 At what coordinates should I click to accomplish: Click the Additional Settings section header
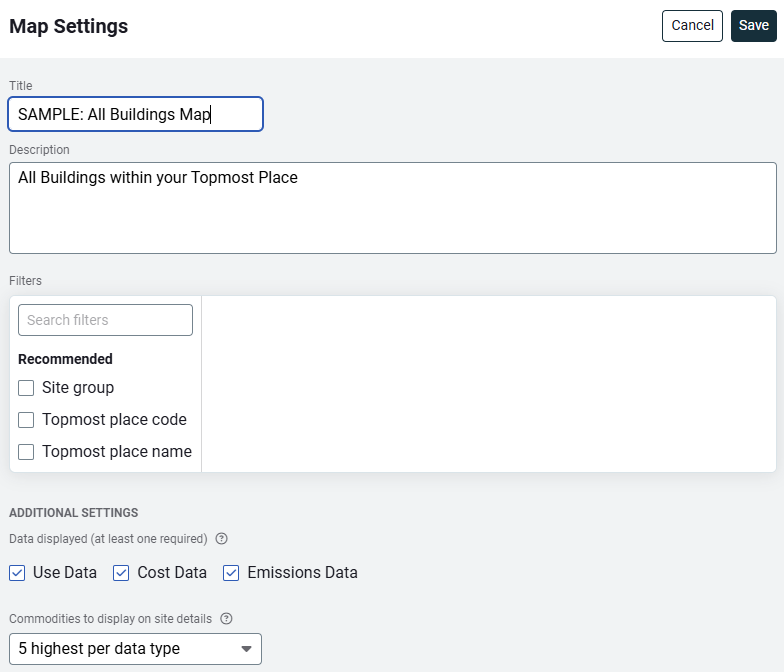[73, 513]
